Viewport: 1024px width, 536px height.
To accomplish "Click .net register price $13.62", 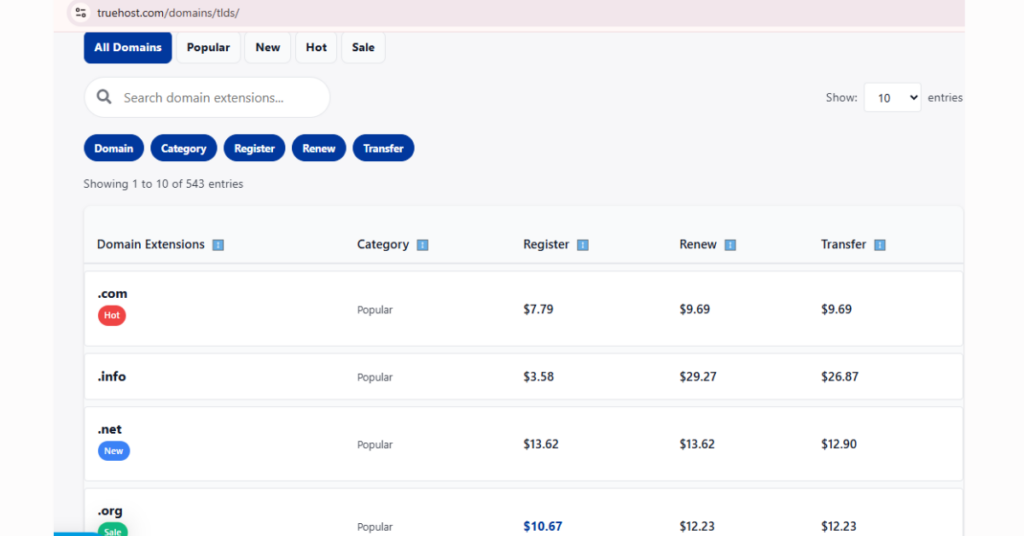I will [x=541, y=444].
